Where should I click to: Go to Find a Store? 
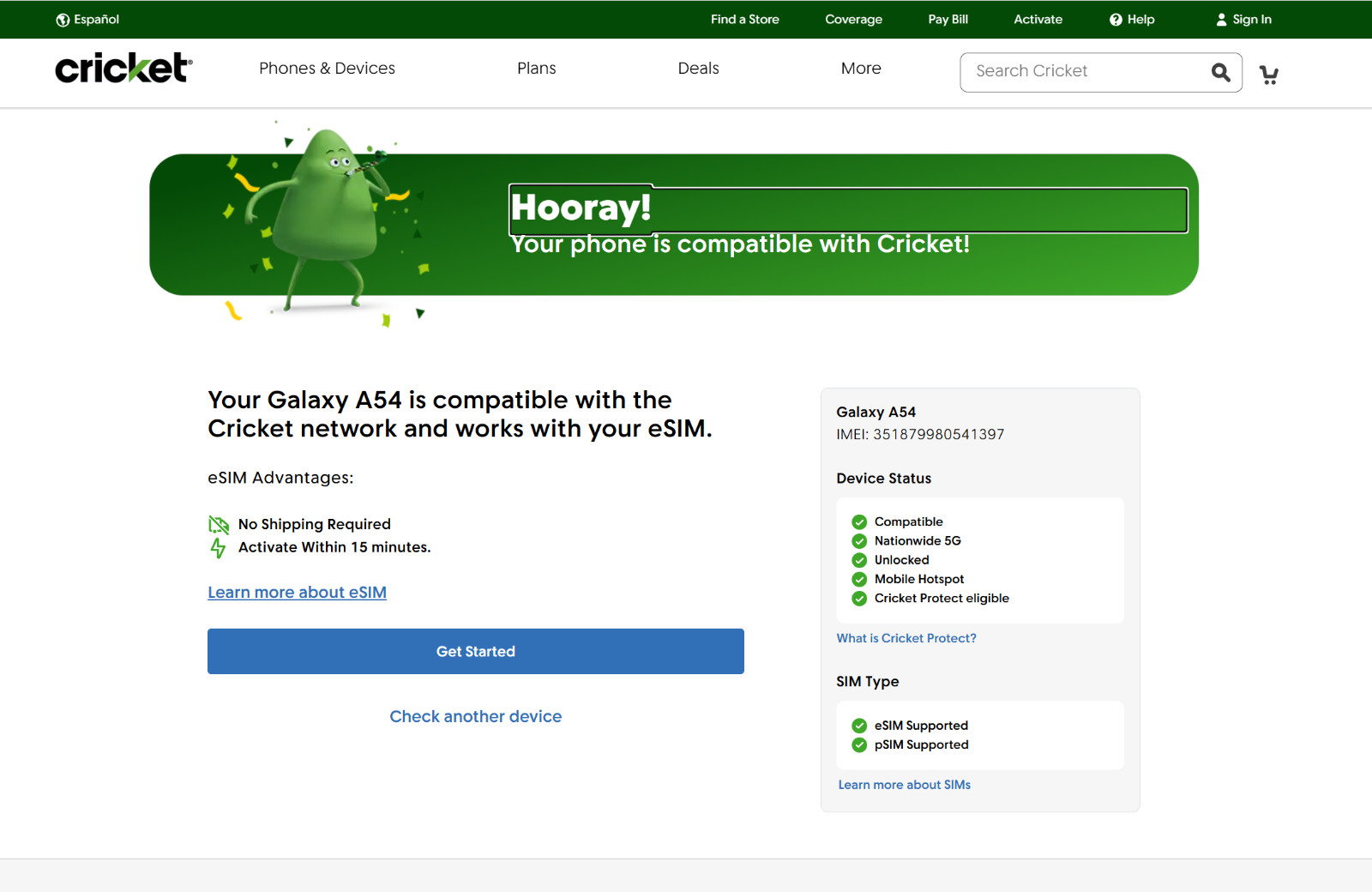[x=745, y=20]
